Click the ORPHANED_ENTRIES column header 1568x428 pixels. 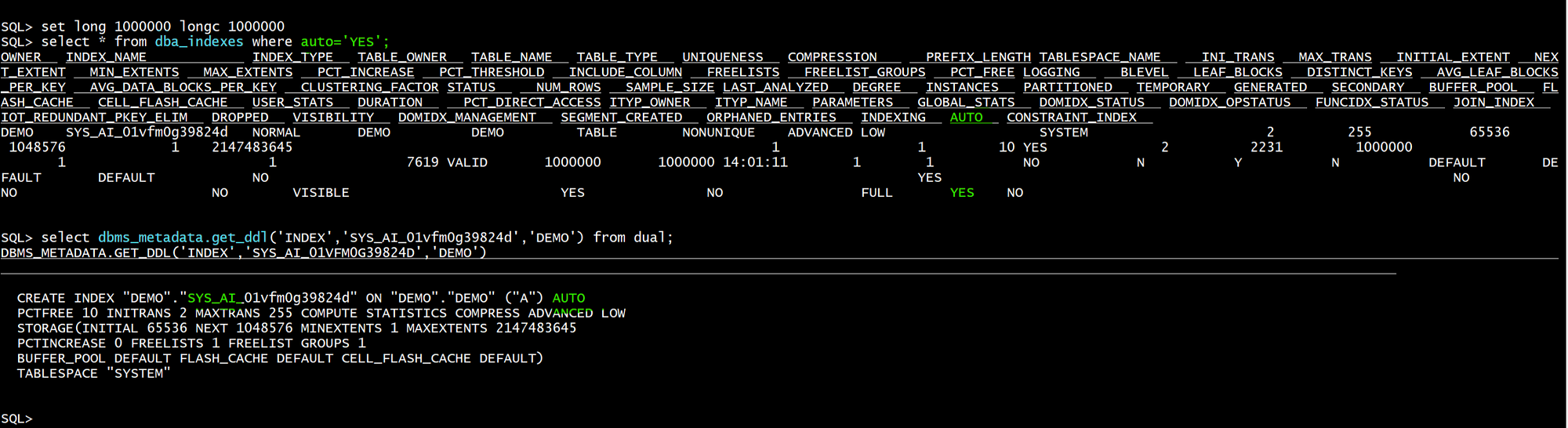point(771,117)
